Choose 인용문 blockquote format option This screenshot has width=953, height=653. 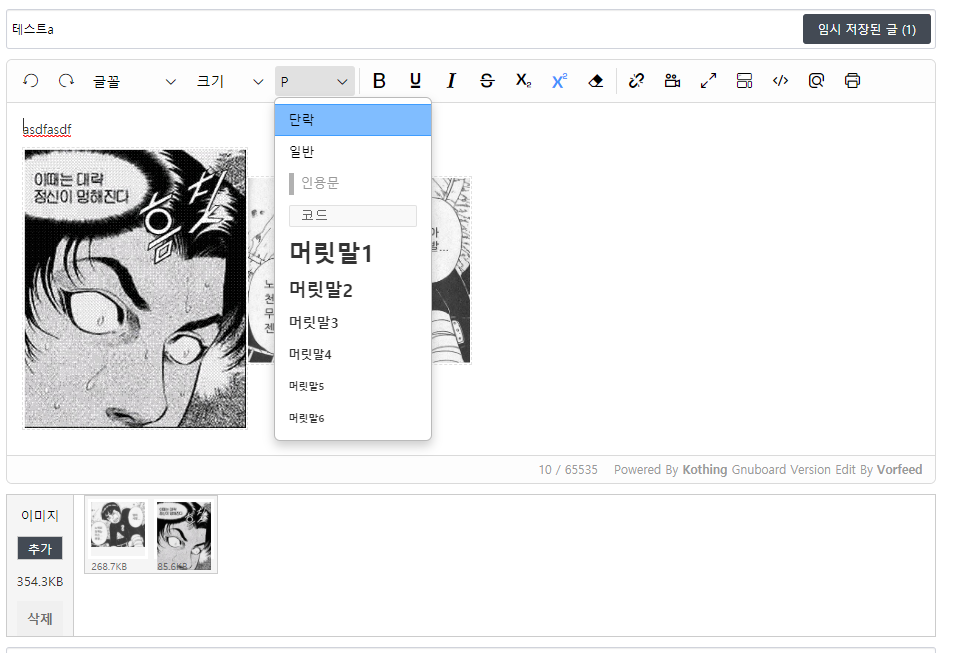coord(320,183)
